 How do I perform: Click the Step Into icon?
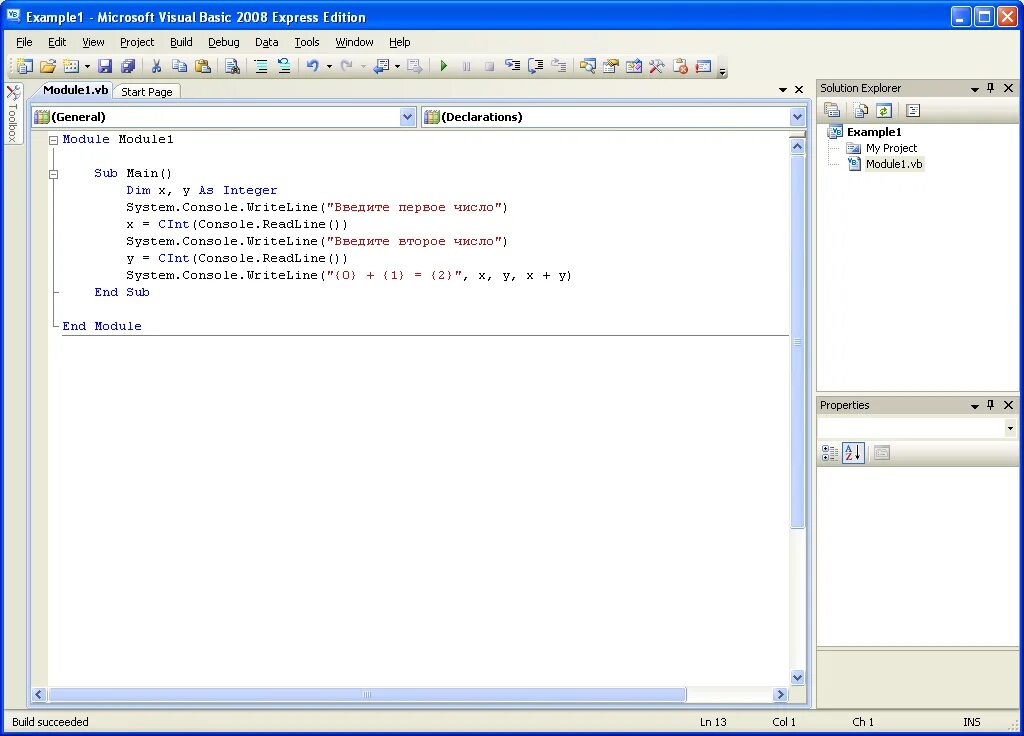(x=513, y=66)
